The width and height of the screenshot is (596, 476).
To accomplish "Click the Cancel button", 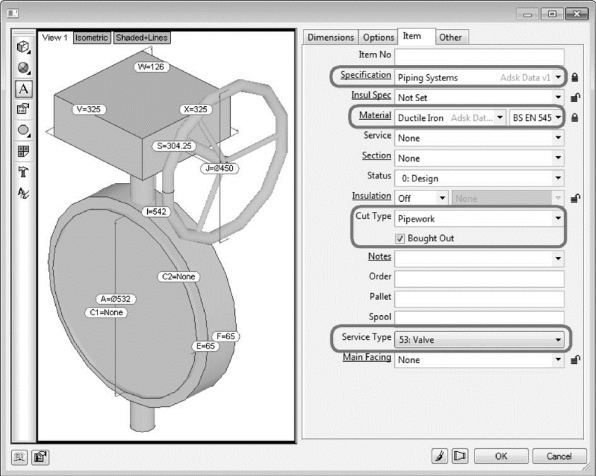I will 559,456.
